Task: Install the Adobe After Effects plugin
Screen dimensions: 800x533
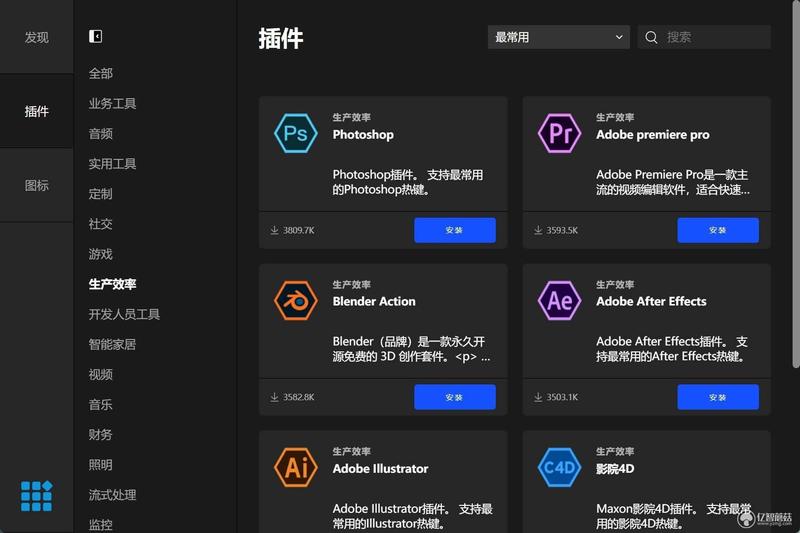Action: click(x=718, y=397)
